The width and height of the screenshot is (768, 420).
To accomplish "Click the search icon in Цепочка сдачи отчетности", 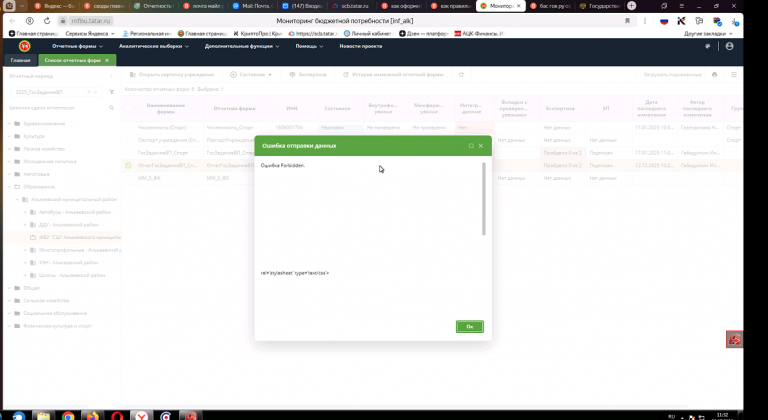I will [x=111, y=108].
